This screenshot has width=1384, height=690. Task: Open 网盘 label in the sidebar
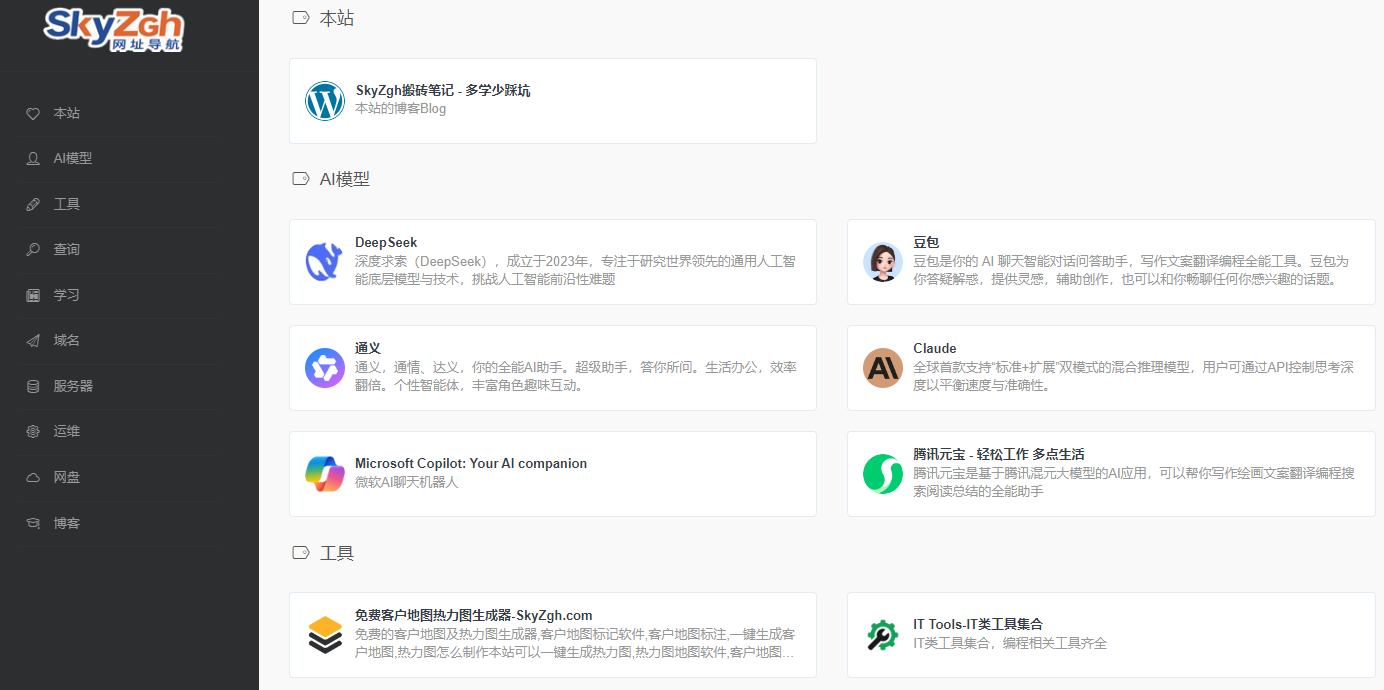coord(67,477)
